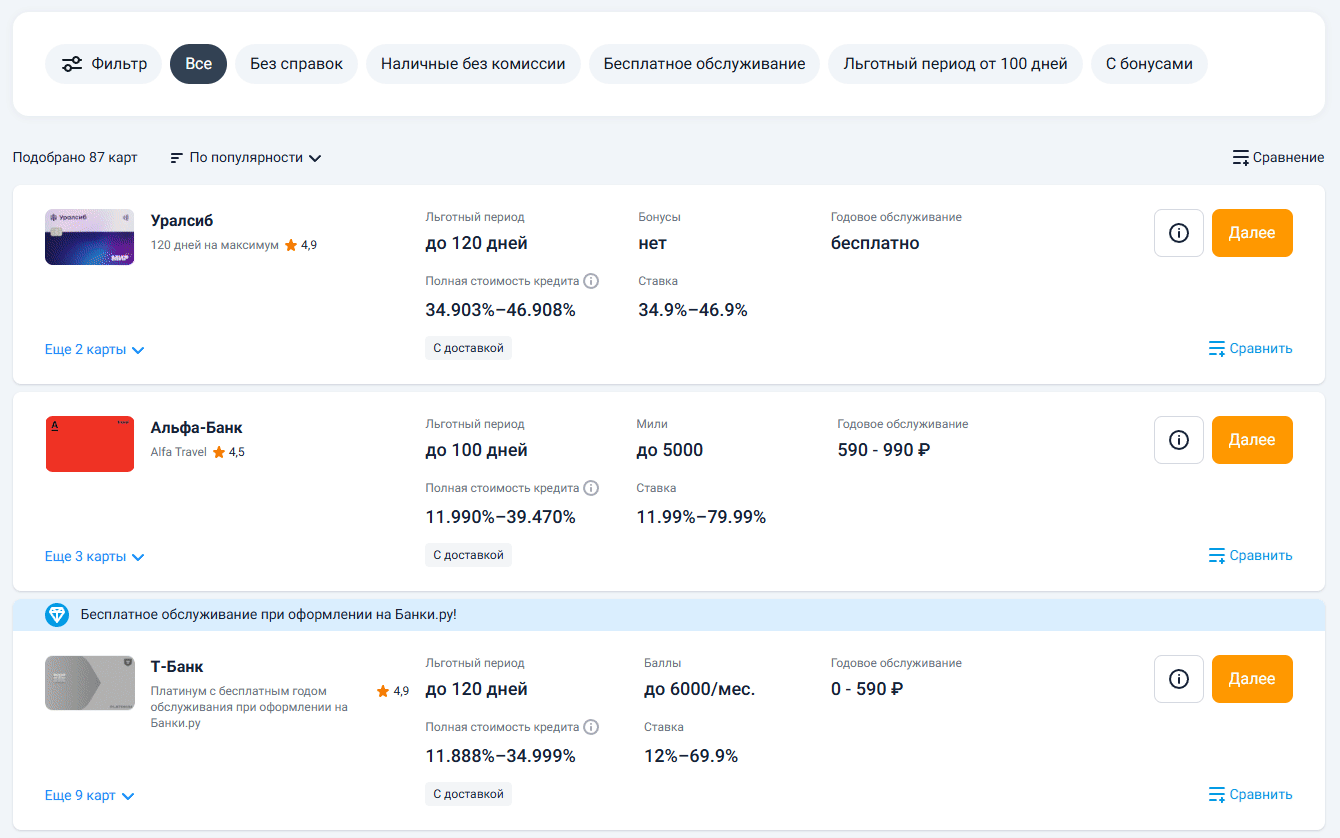Open the Альфа-Банк bank title

coord(197,428)
